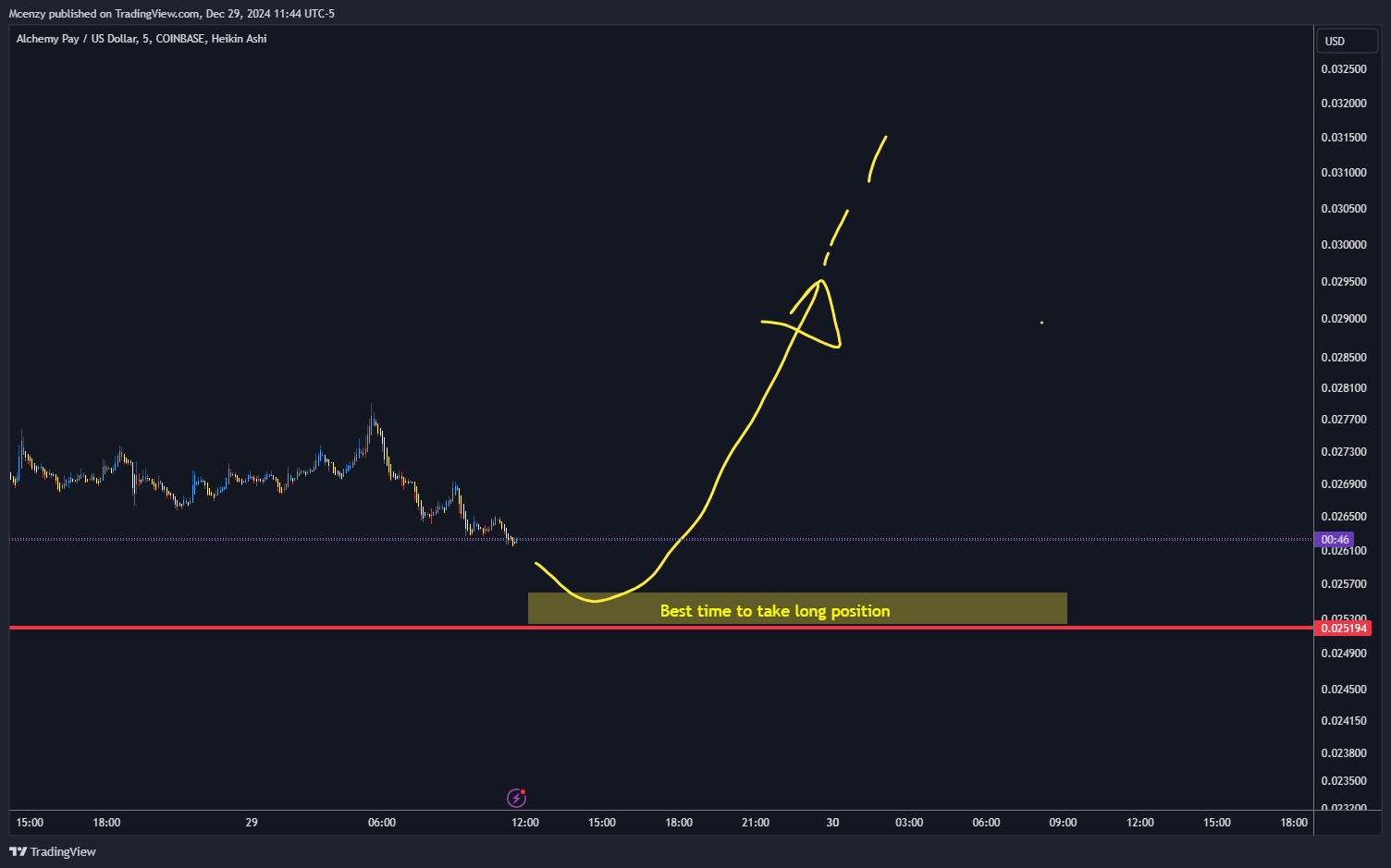Click the 03:00 time axis label

click(909, 823)
